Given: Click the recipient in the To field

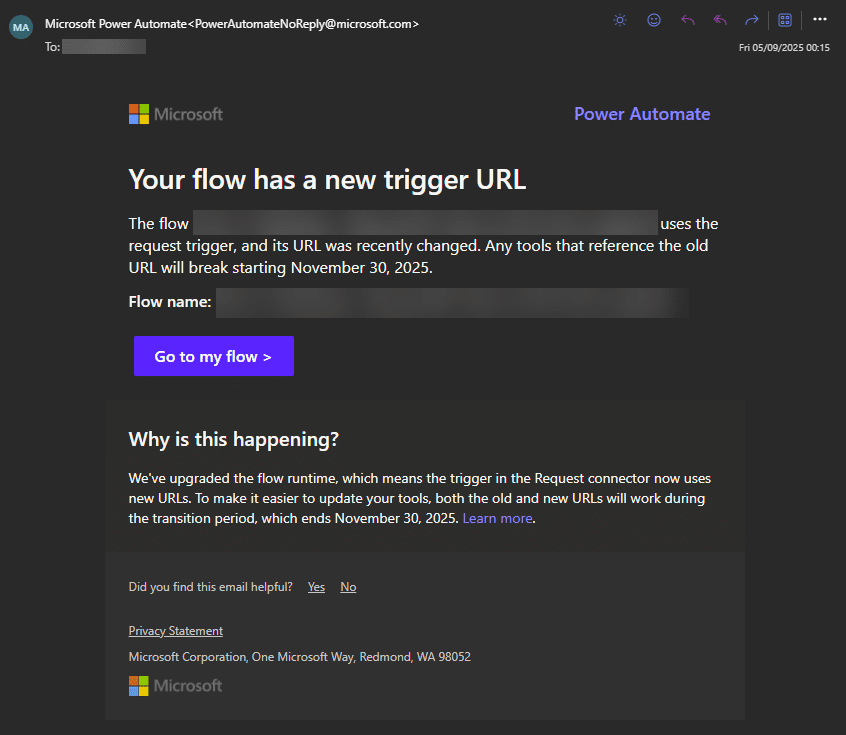Looking at the screenshot, I should pos(104,45).
